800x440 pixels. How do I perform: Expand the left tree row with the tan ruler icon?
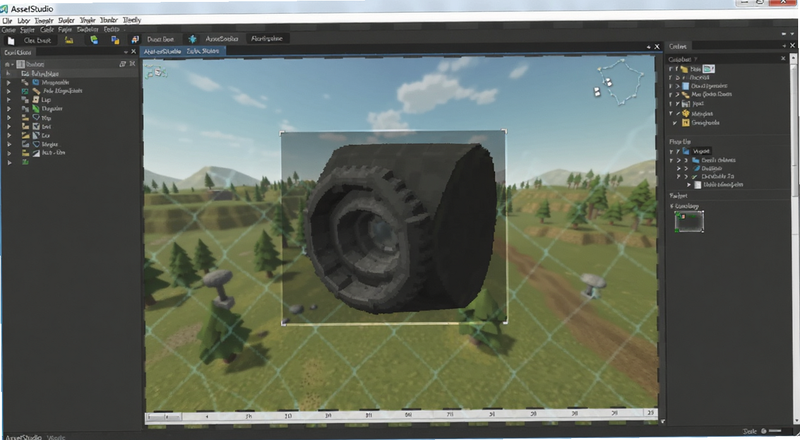[9, 91]
